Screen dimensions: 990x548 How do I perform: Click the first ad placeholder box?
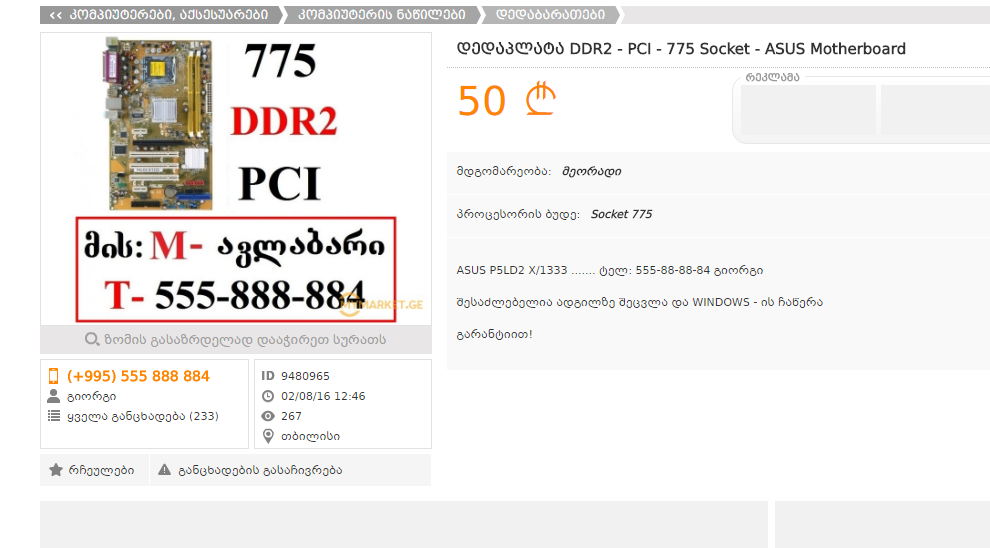808,109
